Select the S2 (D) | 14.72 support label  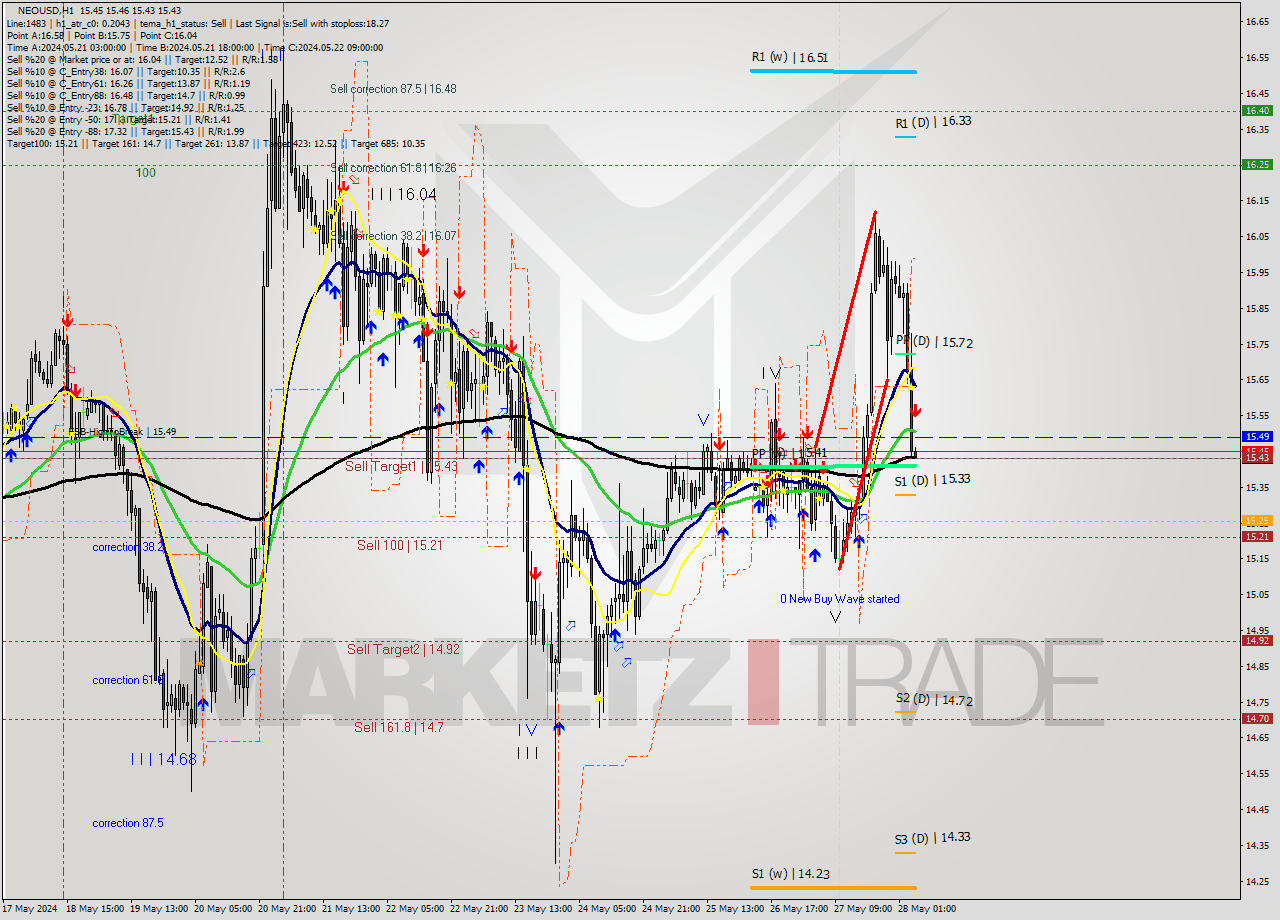934,700
